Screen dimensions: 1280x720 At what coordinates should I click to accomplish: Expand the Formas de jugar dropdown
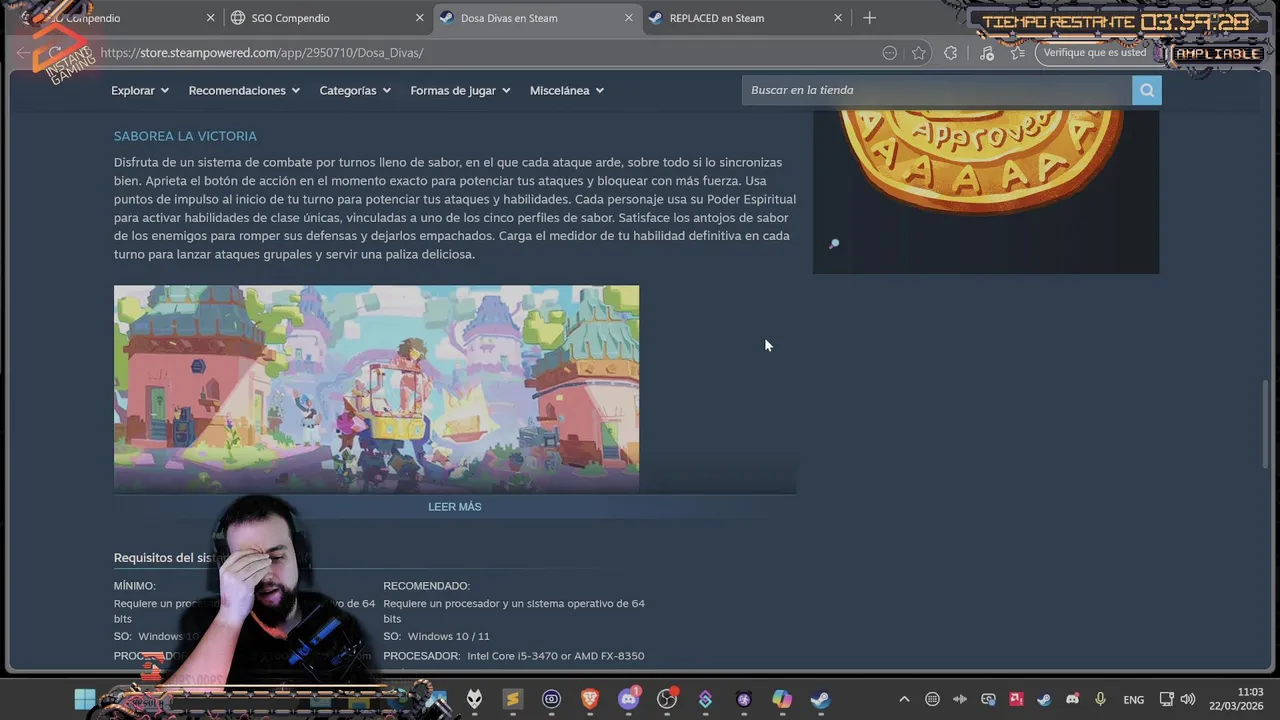click(460, 90)
